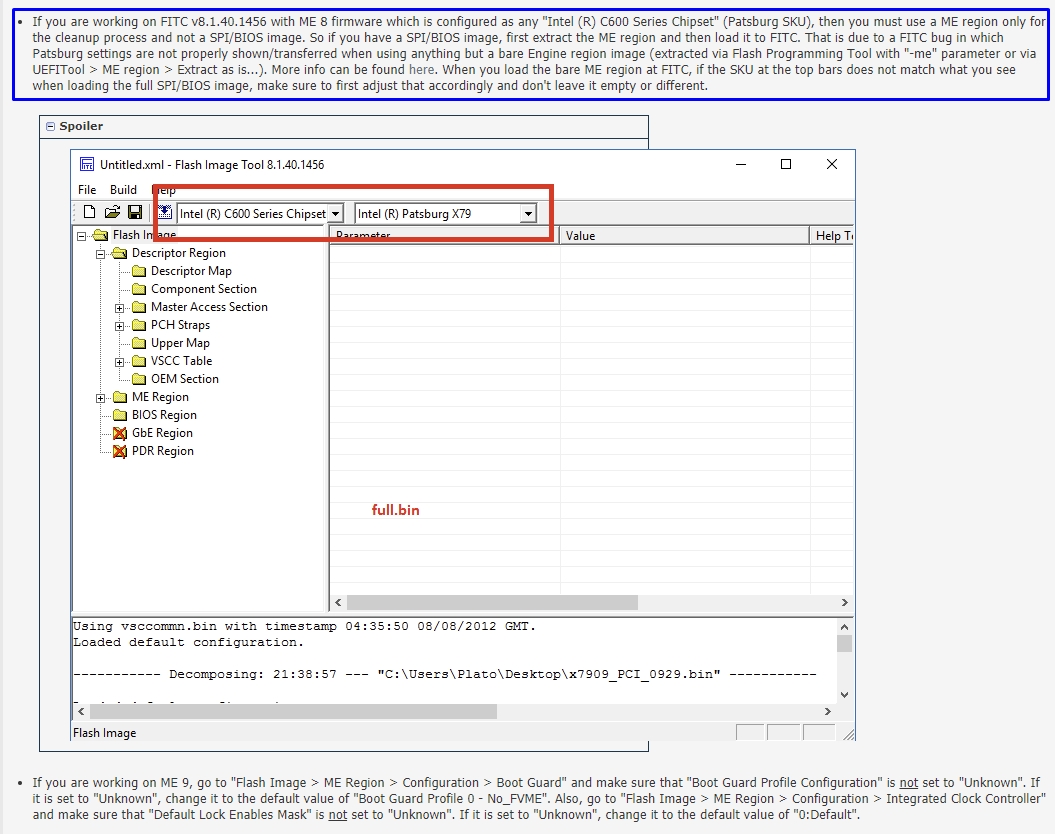Screen dimensions: 1055x834
Task: Click the Decomposing x7909_PCI_0929.bin log line
Action: 445,674
